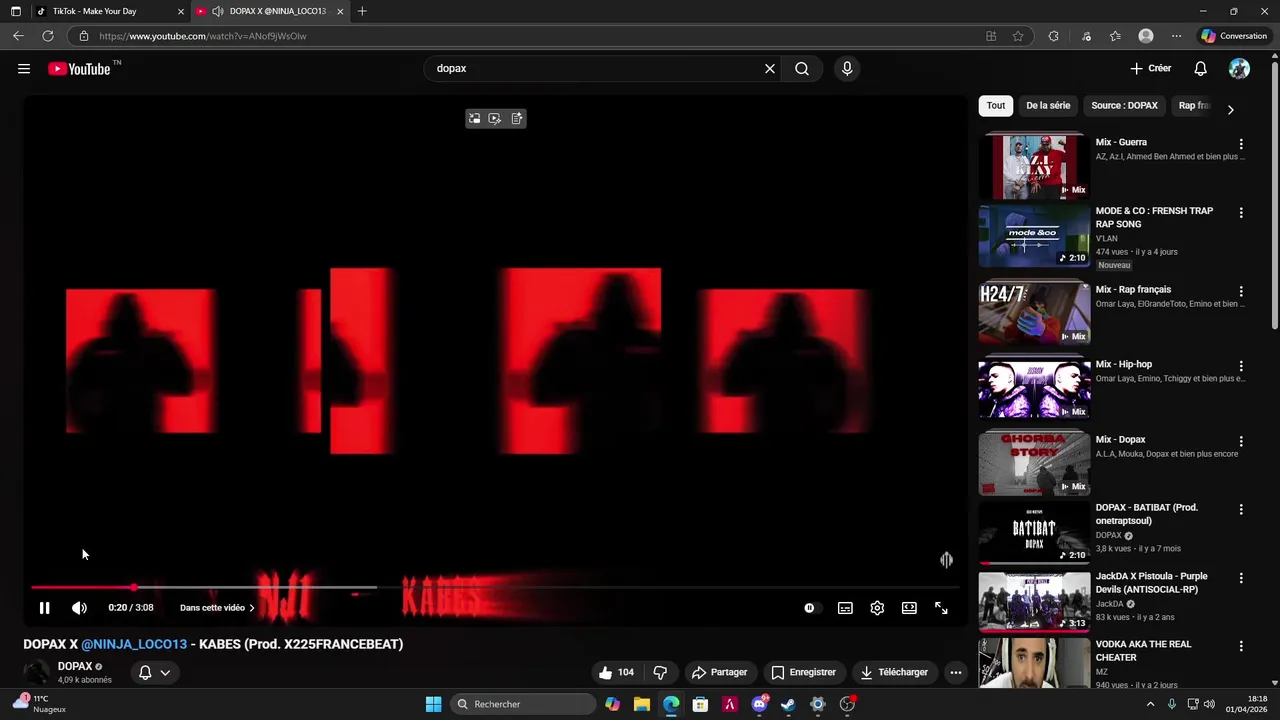Open options for Mix - Dopax
1280x720 pixels.
(1241, 442)
